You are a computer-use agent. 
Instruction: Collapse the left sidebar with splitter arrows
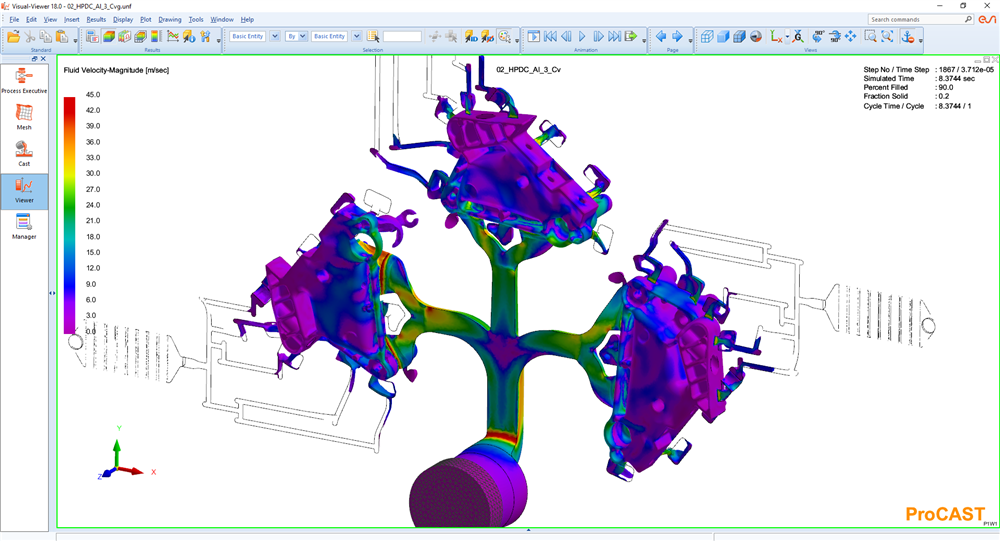pos(52,293)
